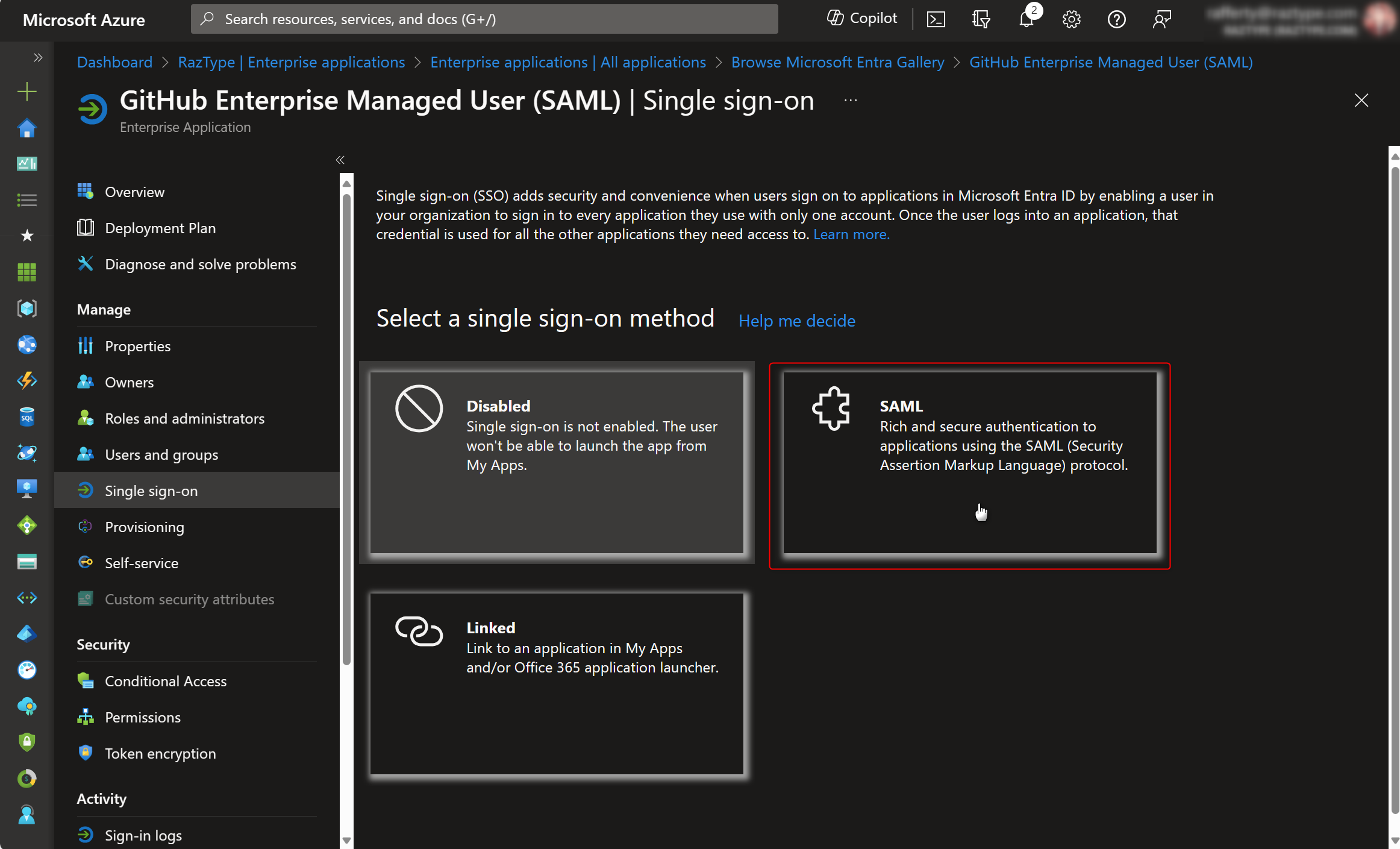Collapse the resource menu with the double chevron

(340, 160)
